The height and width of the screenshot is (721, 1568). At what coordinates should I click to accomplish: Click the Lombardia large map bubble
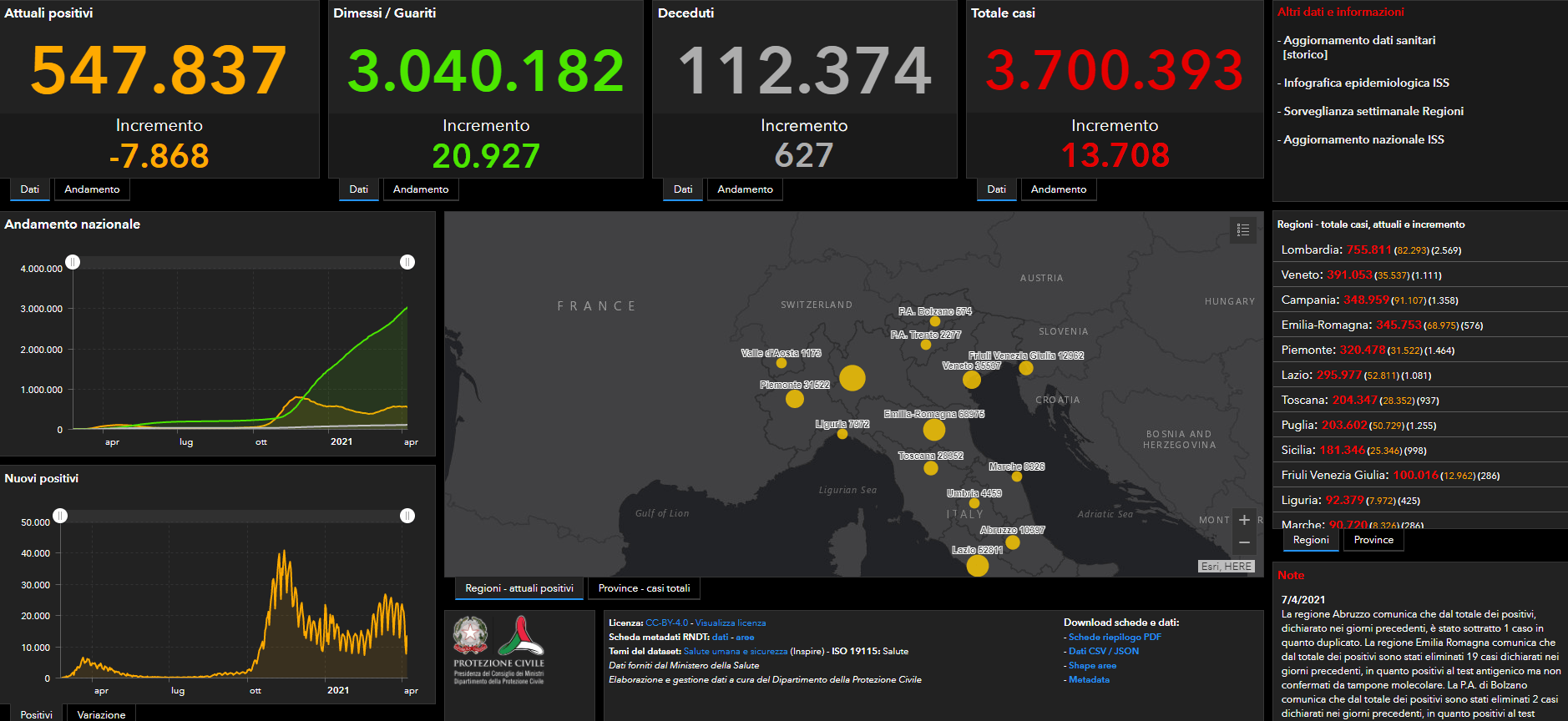pos(852,378)
